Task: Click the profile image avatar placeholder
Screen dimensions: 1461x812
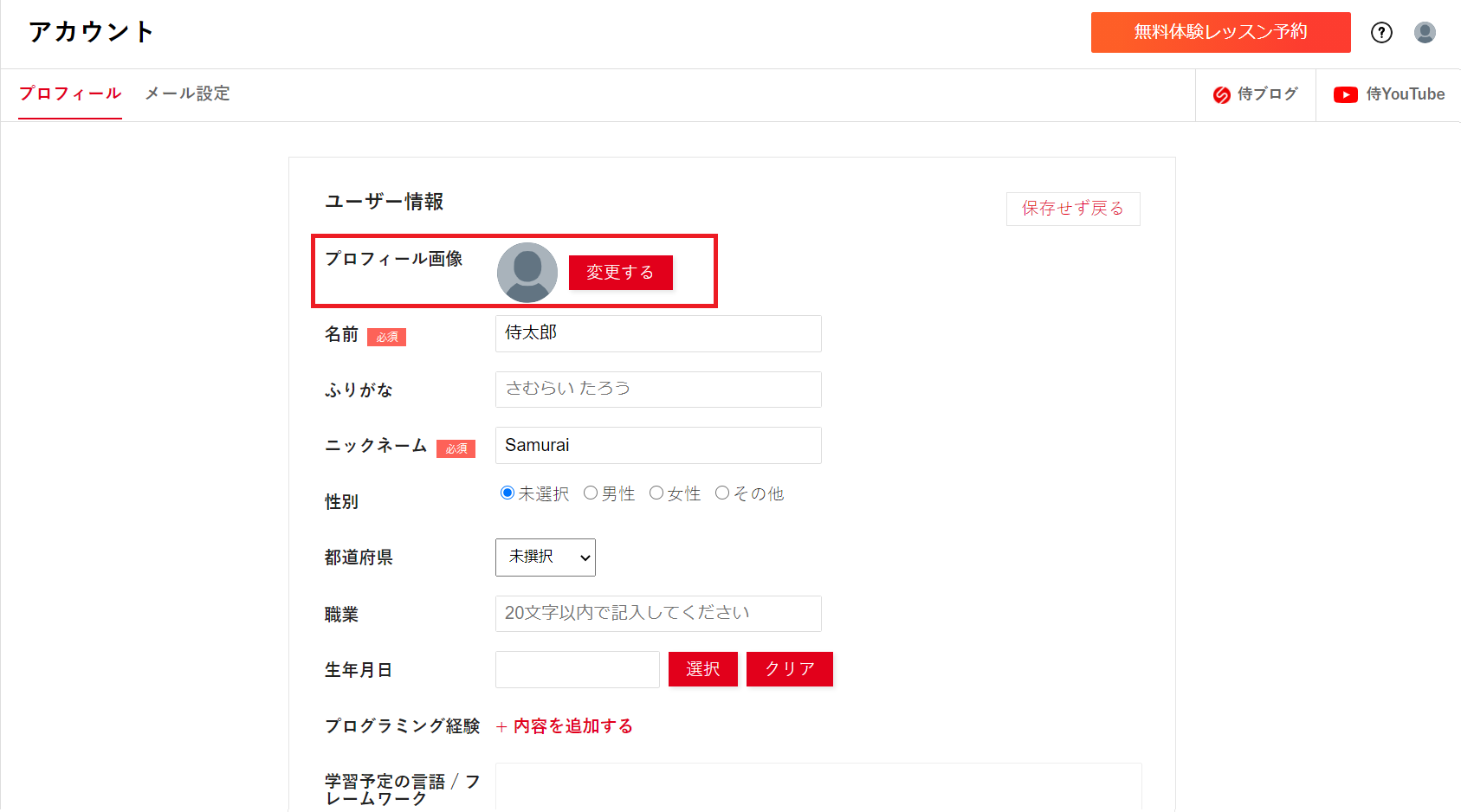Action: (x=527, y=272)
